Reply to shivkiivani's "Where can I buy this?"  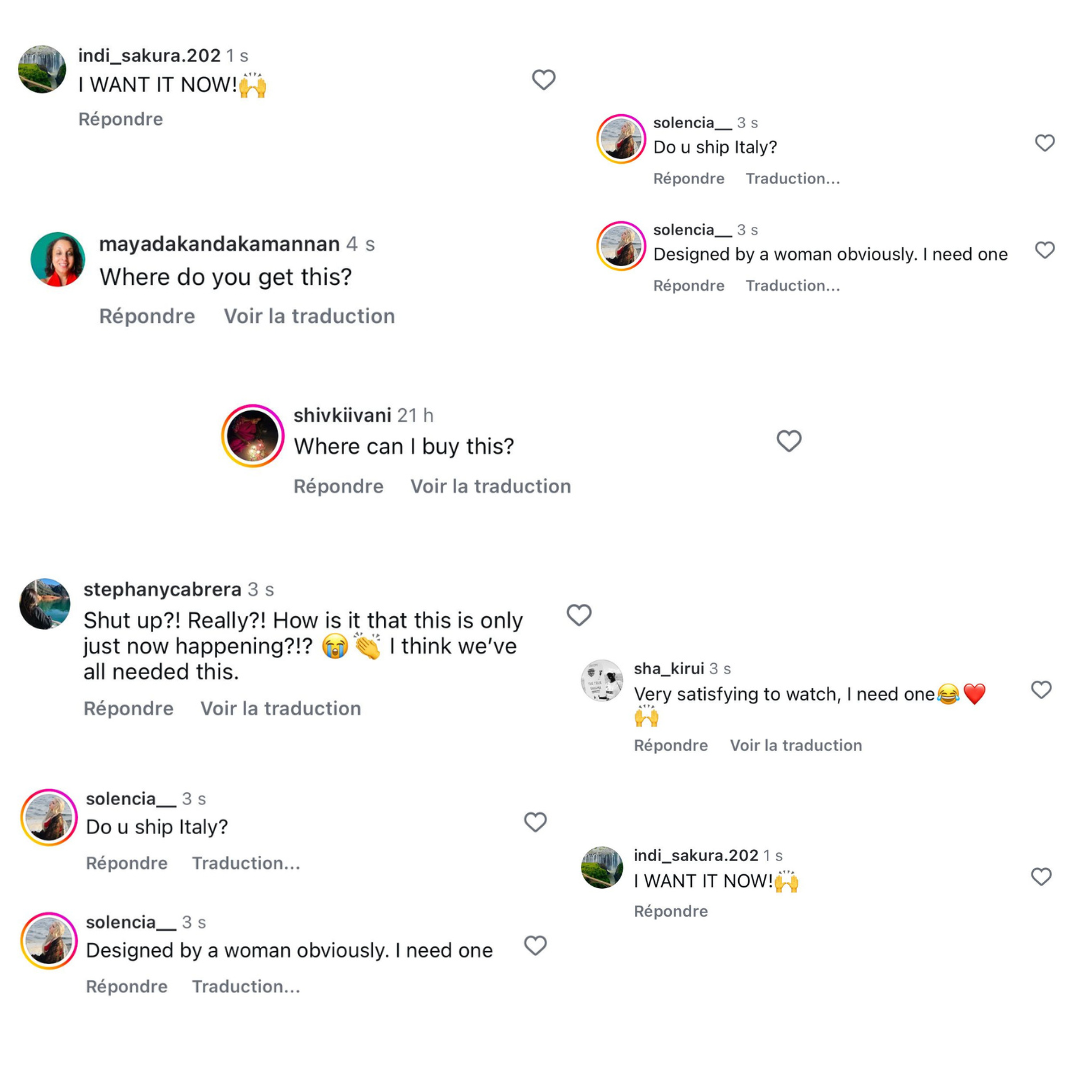tap(338, 486)
